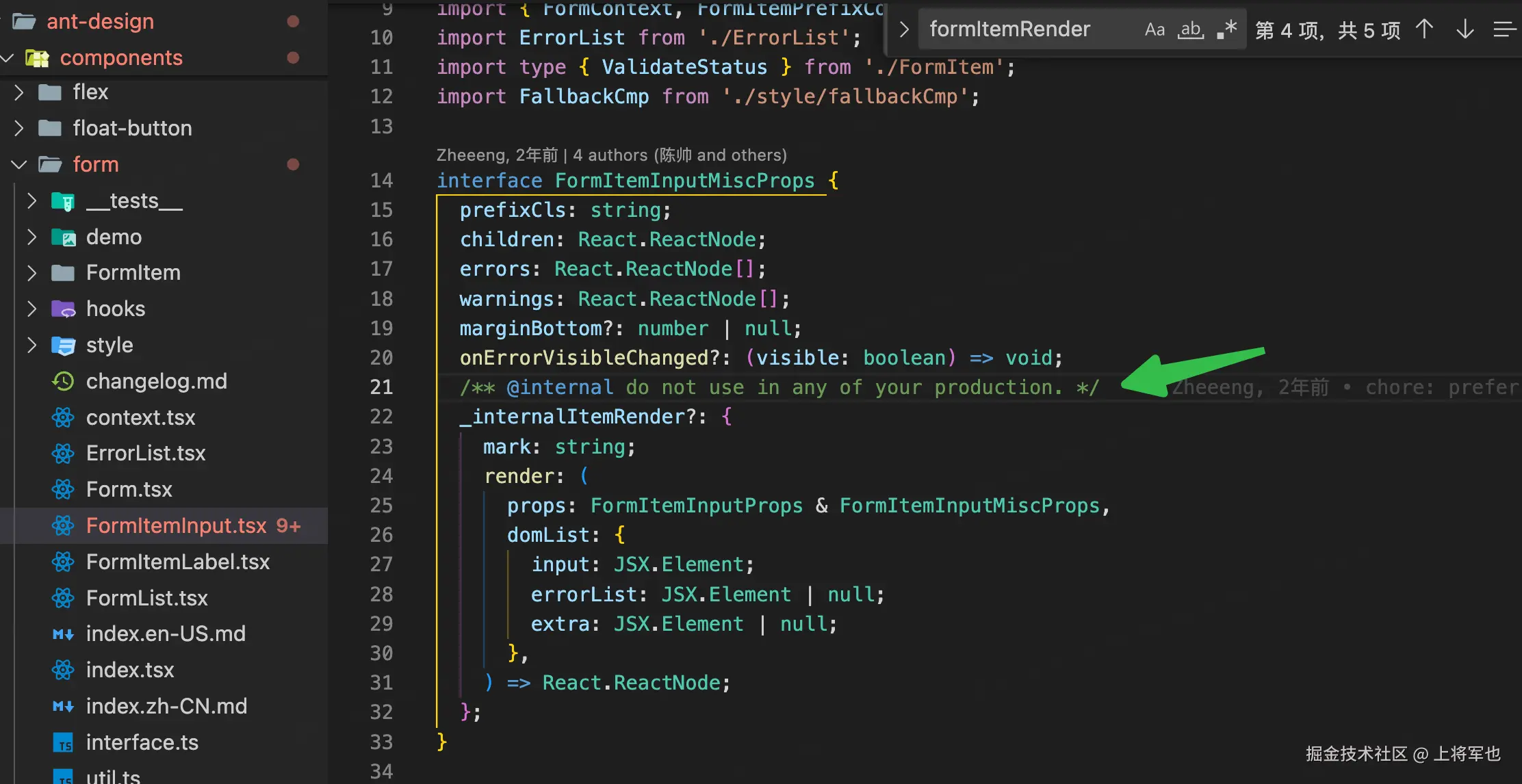Open the ErrorList.tsx file

click(x=145, y=453)
